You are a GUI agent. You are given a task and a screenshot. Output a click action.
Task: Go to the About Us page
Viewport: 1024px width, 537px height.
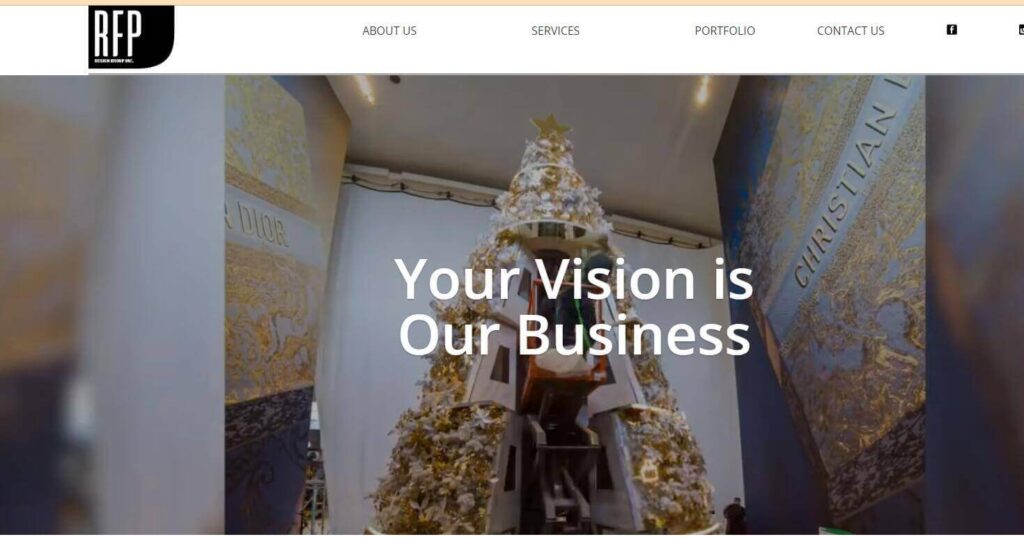pos(389,31)
